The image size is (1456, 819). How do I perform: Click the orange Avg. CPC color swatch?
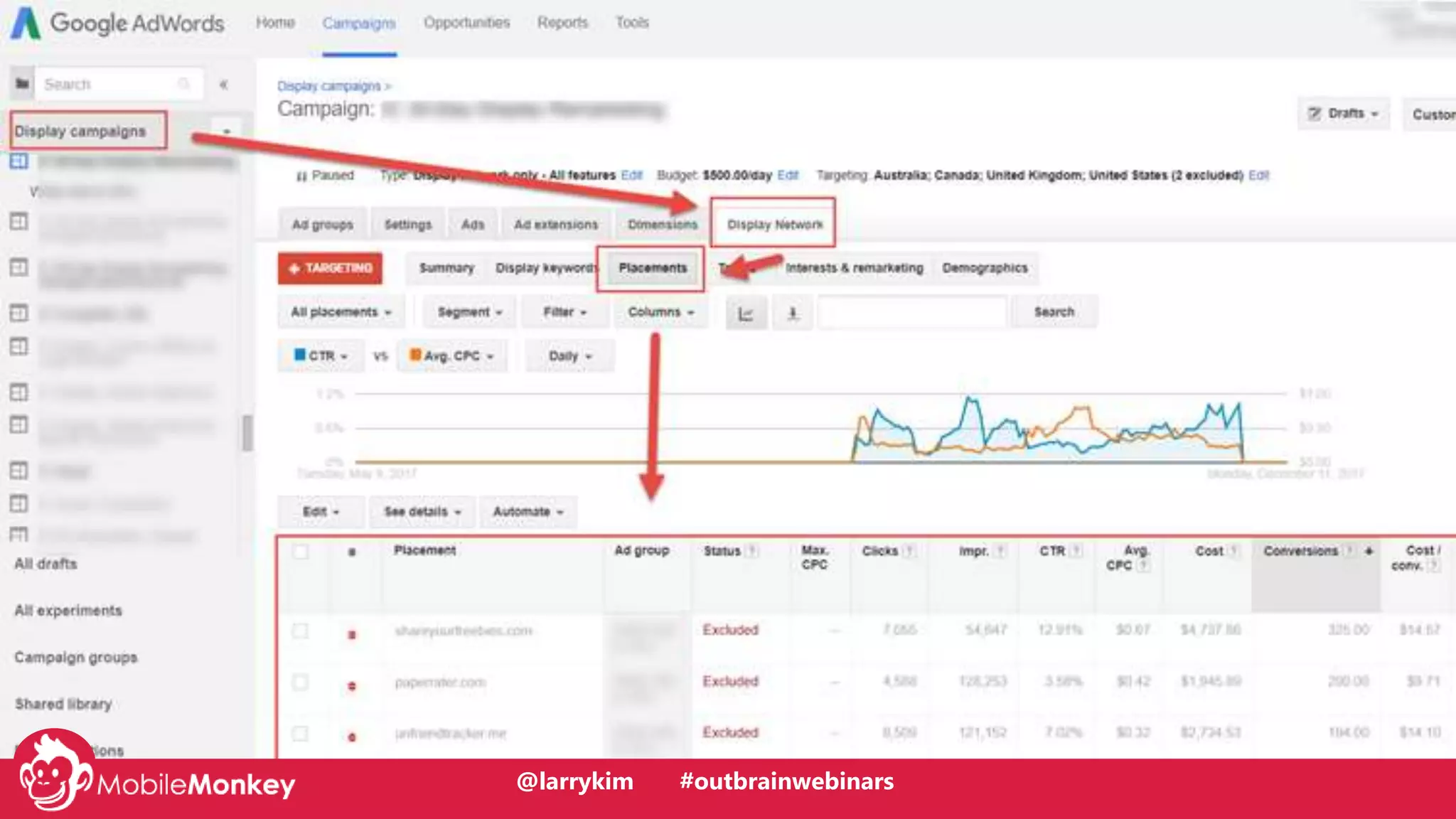click(x=415, y=354)
